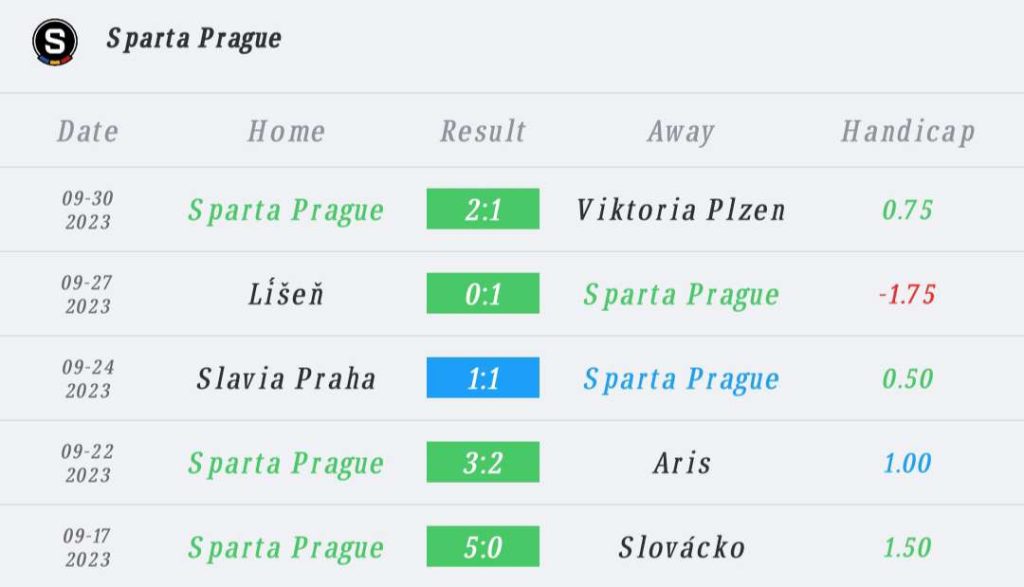Open Líšeň team link
The image size is (1024, 587).
pos(286,294)
